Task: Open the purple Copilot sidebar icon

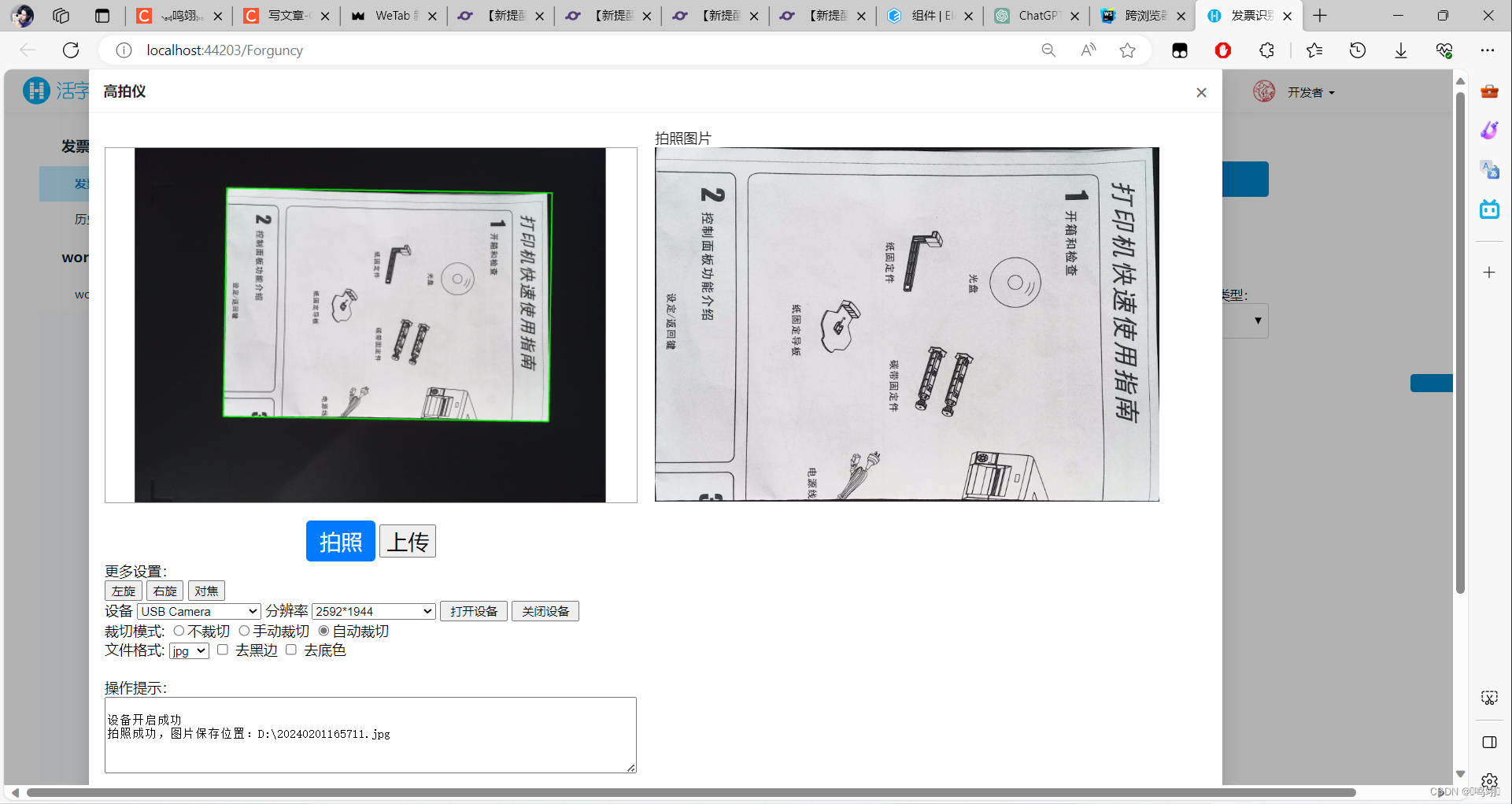Action: click(1489, 130)
